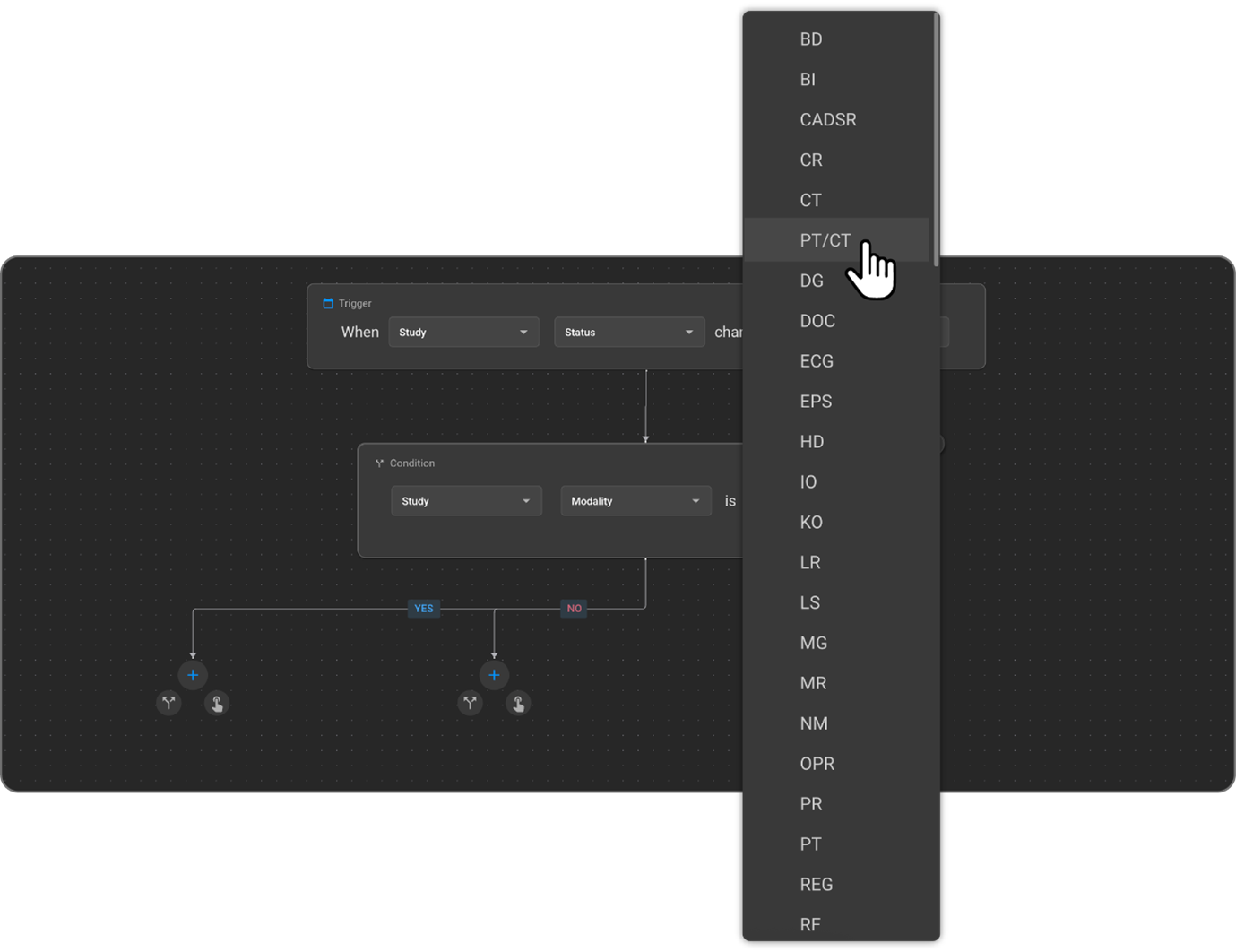Expand the Modality dropdown in the Condition block
1236x952 pixels.
point(635,501)
